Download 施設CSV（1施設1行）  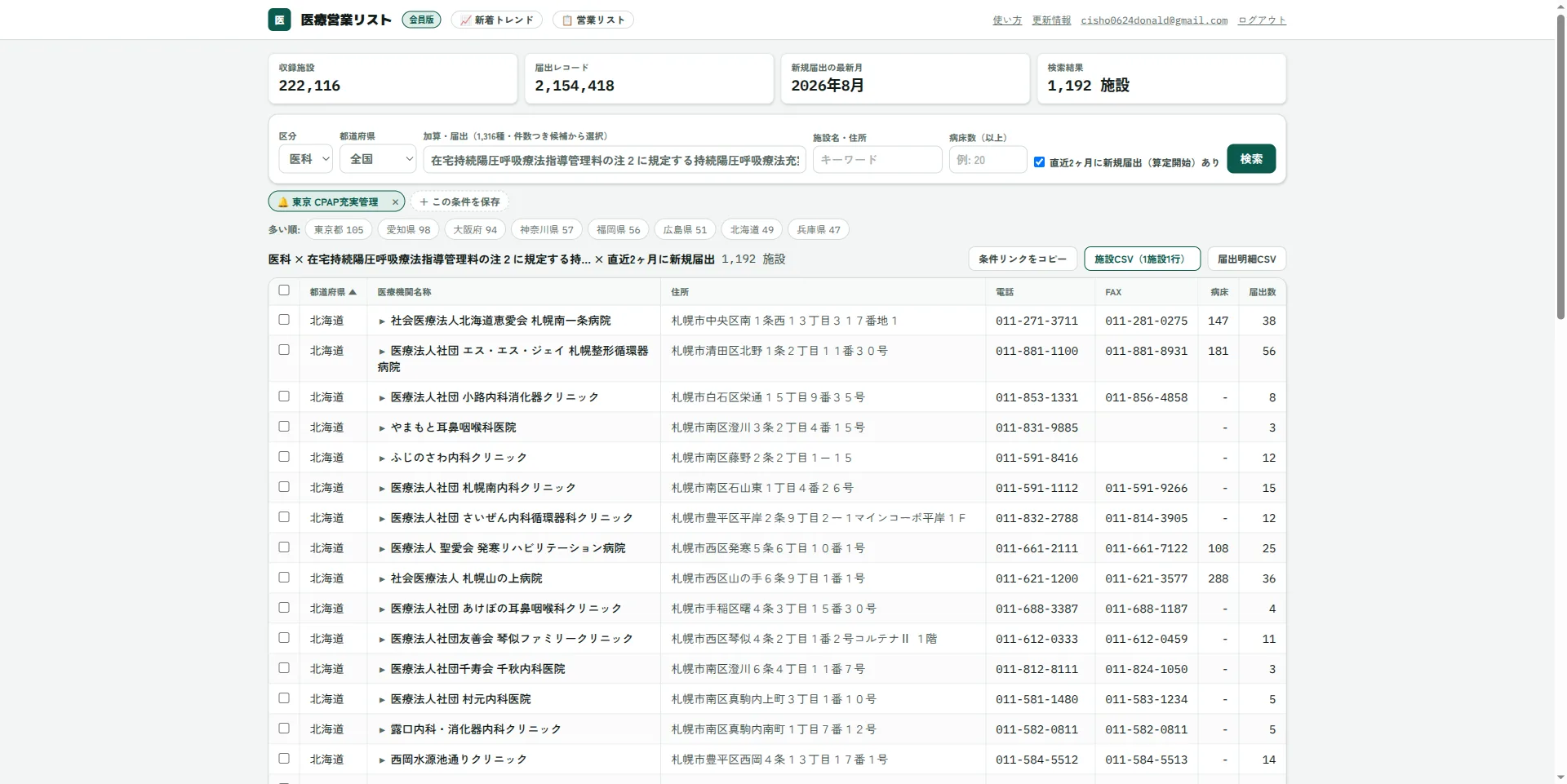[x=1142, y=259]
